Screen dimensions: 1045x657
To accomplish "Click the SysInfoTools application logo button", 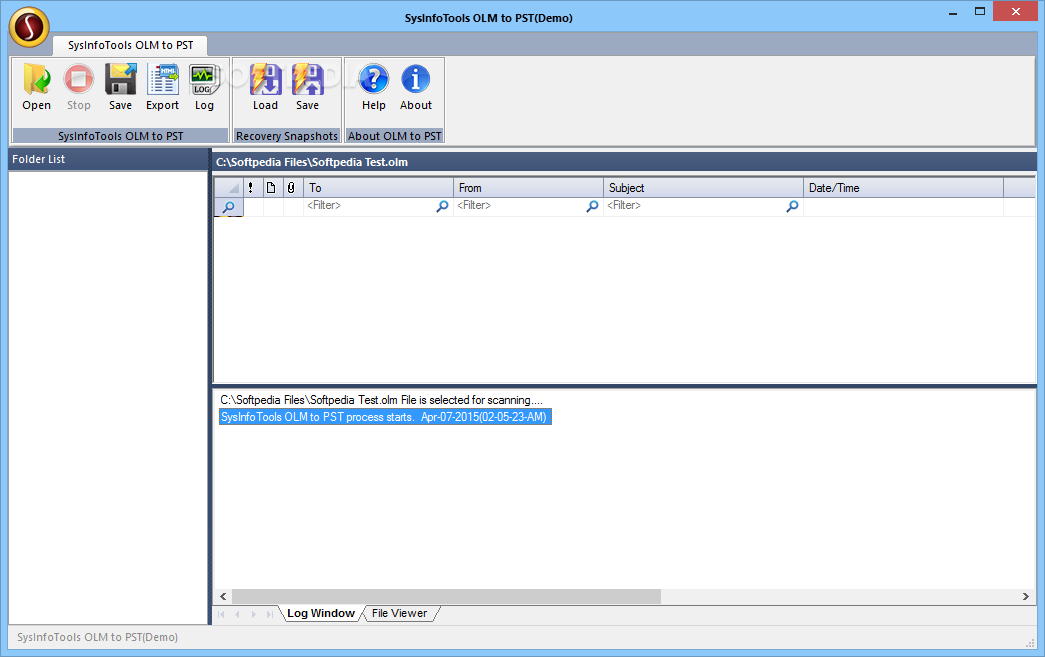I will [29, 27].
